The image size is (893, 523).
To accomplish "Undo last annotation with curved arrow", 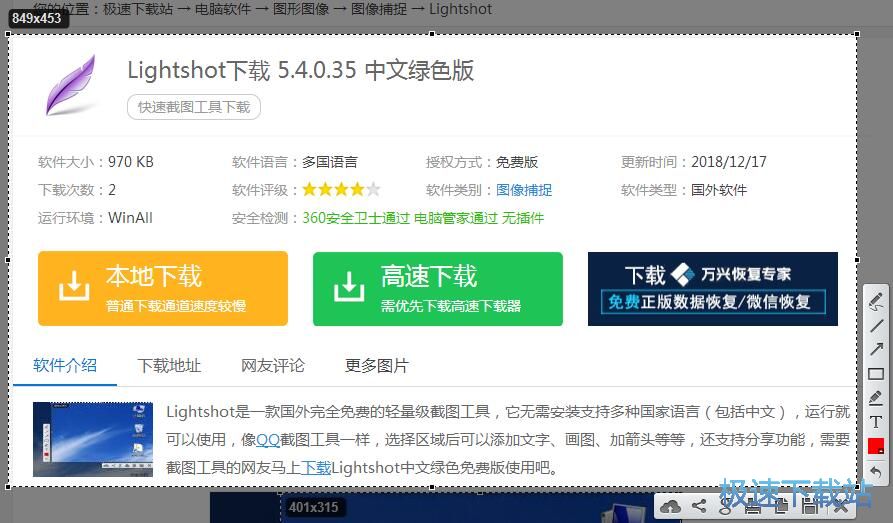I will point(876,472).
